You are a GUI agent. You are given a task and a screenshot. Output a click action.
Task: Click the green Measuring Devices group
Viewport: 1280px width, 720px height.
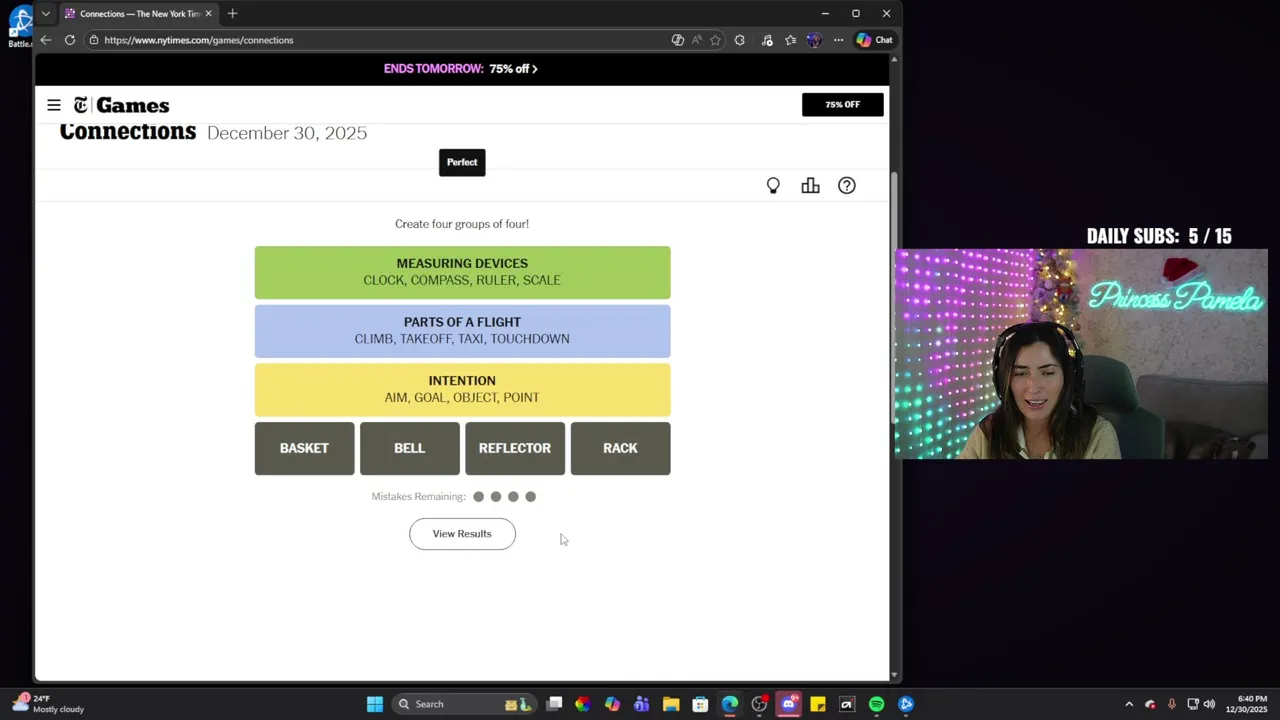(462, 272)
